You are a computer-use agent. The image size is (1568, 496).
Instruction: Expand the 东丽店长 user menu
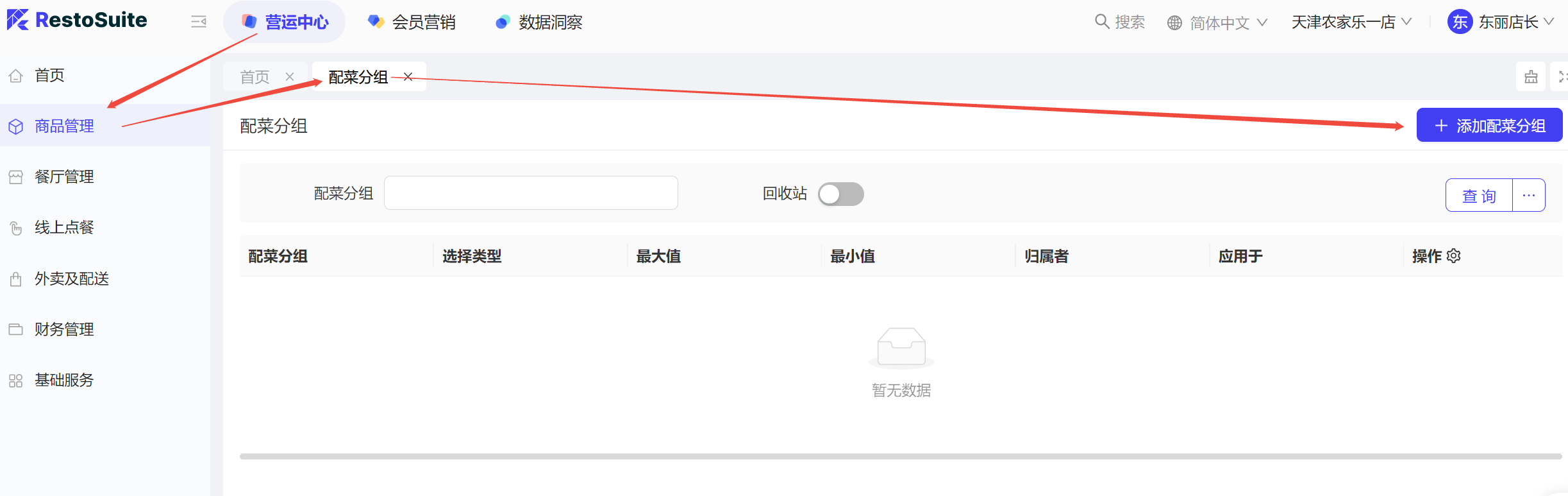coord(1516,22)
